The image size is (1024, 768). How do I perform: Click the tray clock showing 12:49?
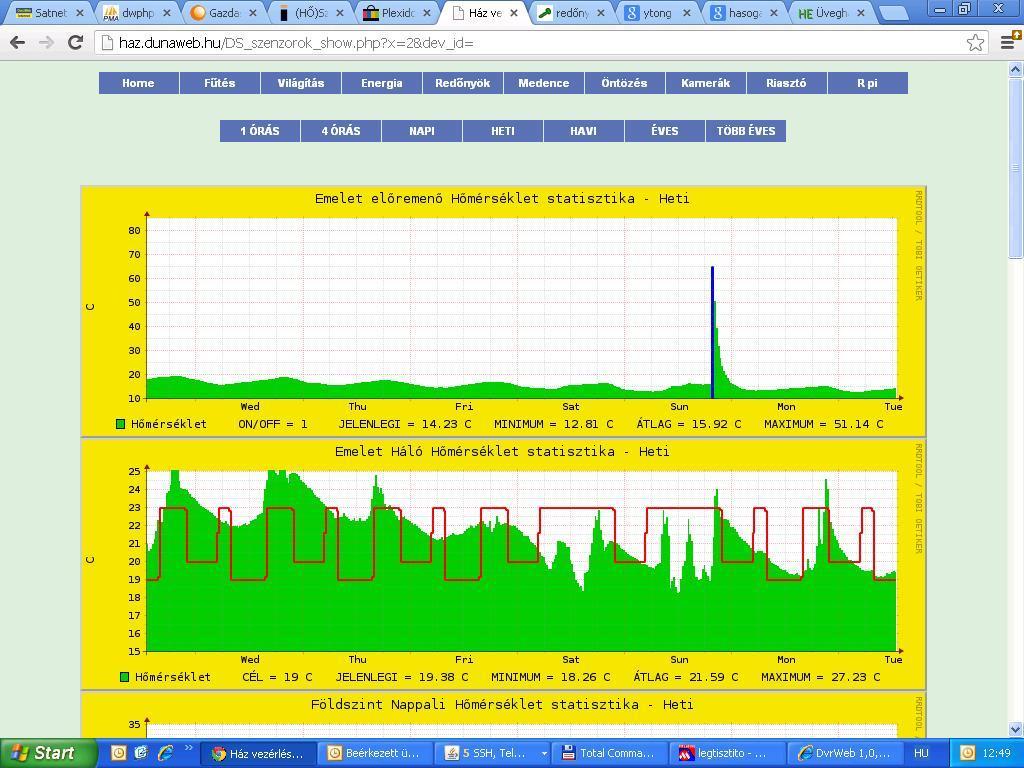pos(997,753)
